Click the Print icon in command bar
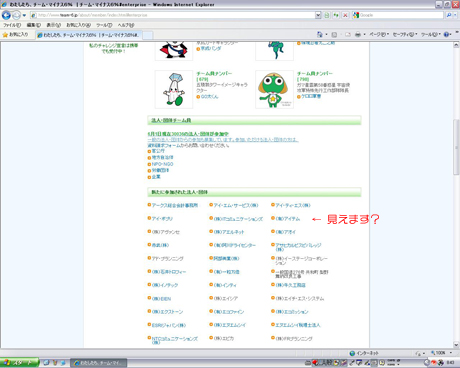460x368 pixels. 358,34
